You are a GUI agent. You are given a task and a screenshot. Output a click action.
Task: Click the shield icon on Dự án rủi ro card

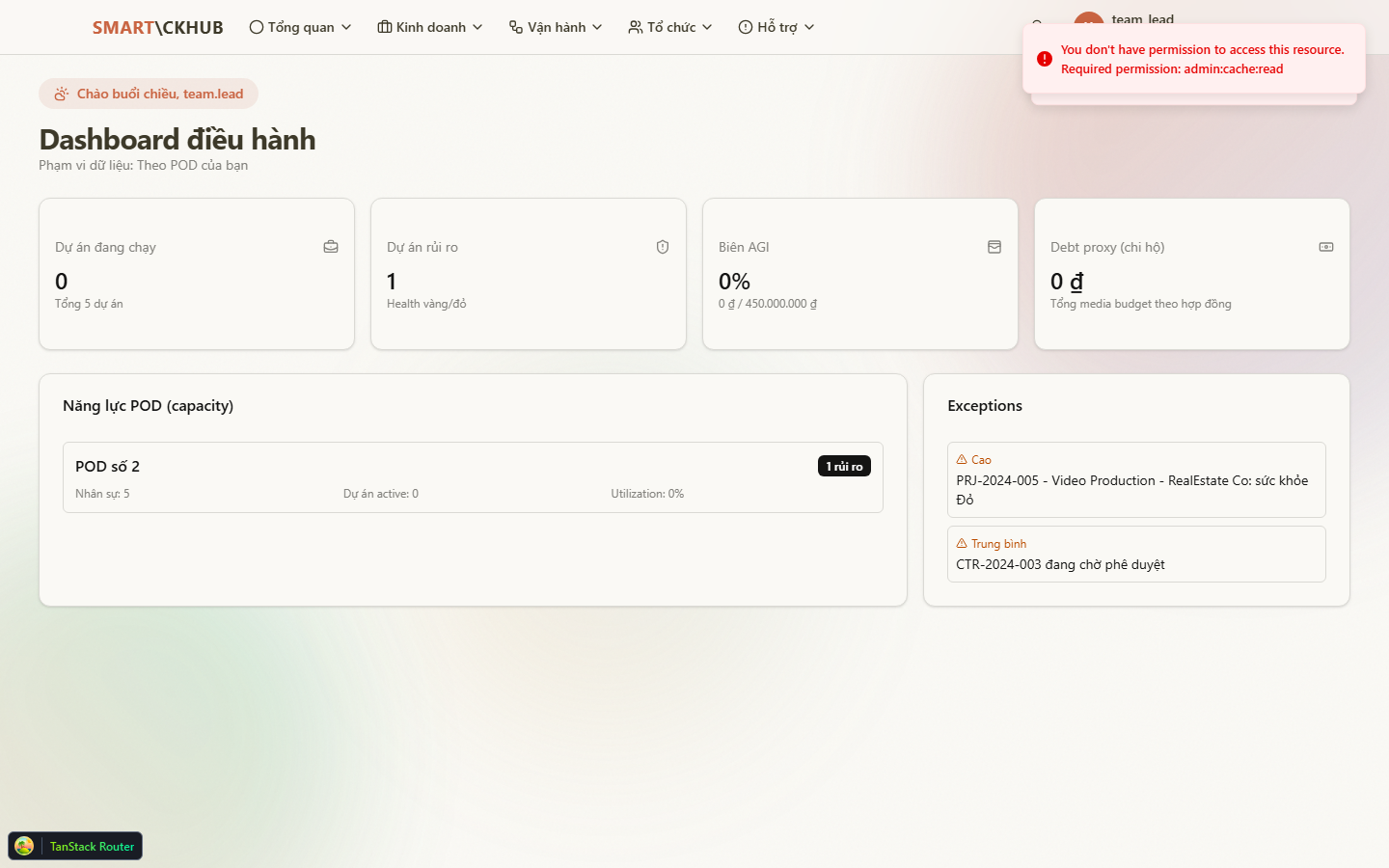click(663, 247)
